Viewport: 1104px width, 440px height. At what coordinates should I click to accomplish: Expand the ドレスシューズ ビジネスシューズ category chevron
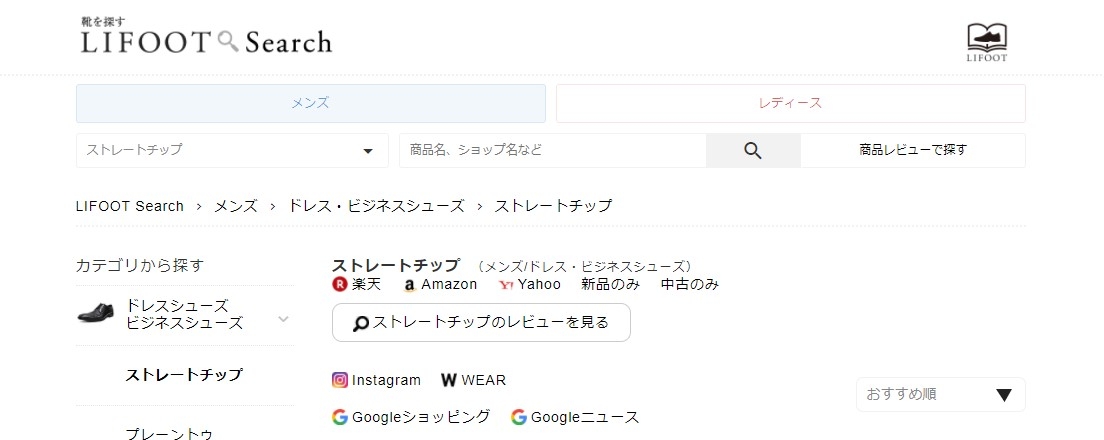point(284,319)
